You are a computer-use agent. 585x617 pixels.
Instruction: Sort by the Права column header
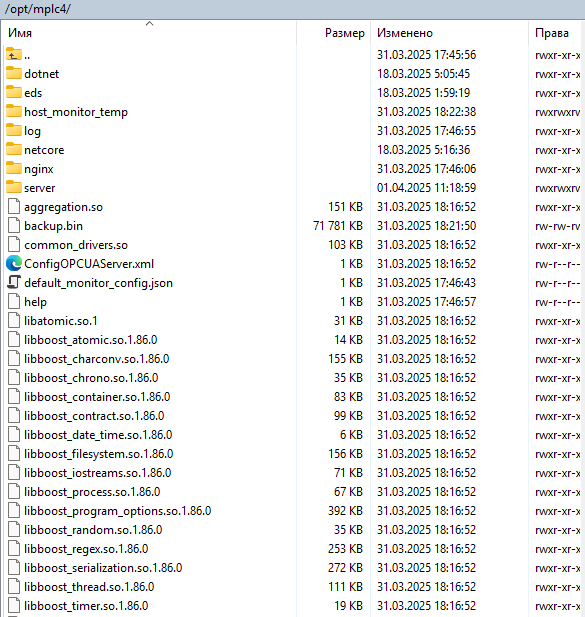click(556, 33)
